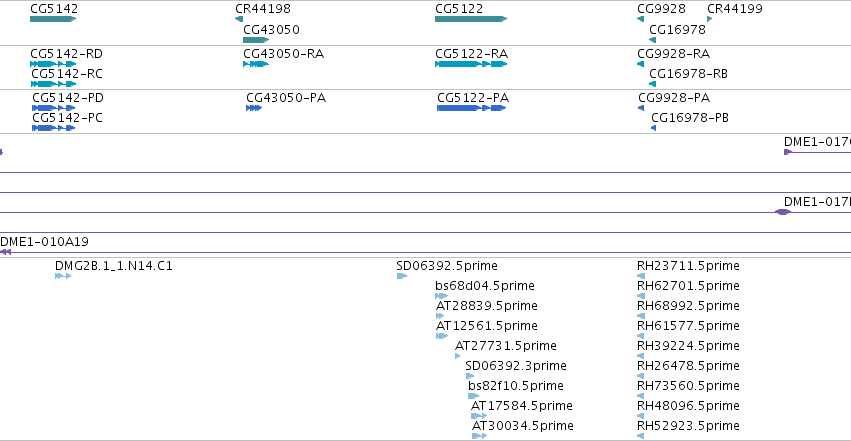Open EST RH73560.5prime label
This screenshot has height=441, width=851.
(688, 386)
